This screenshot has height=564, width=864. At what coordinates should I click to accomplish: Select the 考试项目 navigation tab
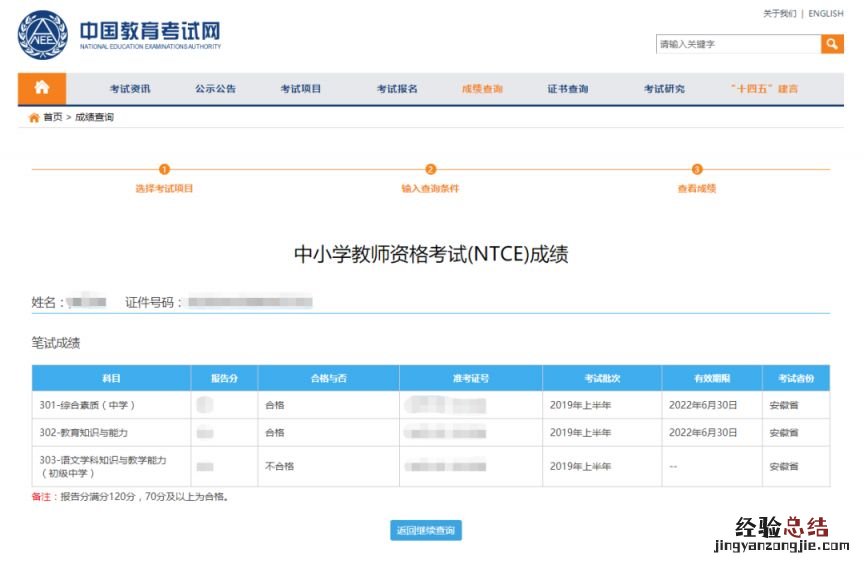coord(301,89)
